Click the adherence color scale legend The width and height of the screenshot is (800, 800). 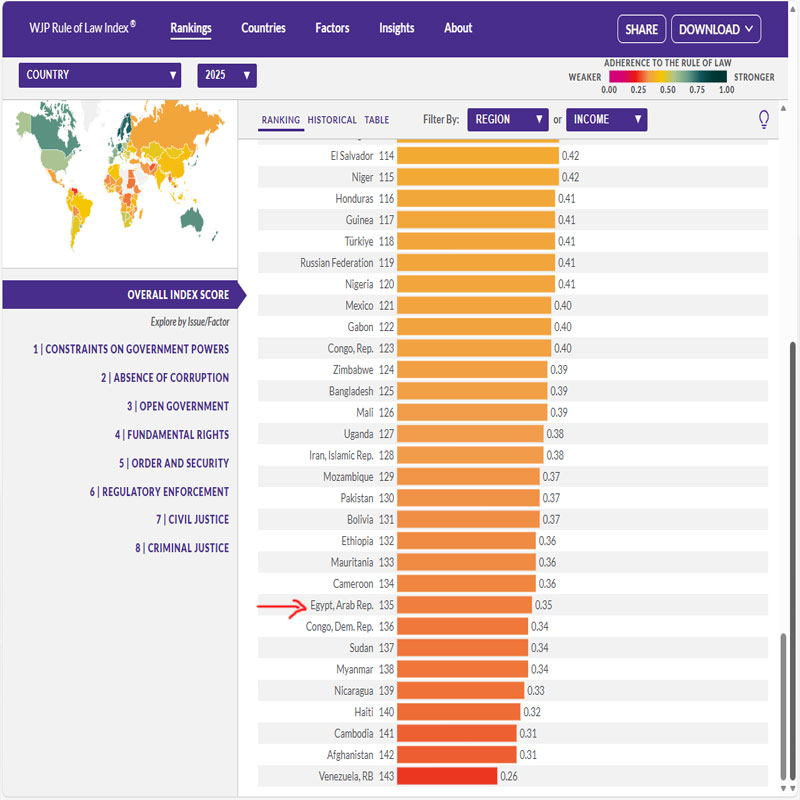click(667, 77)
